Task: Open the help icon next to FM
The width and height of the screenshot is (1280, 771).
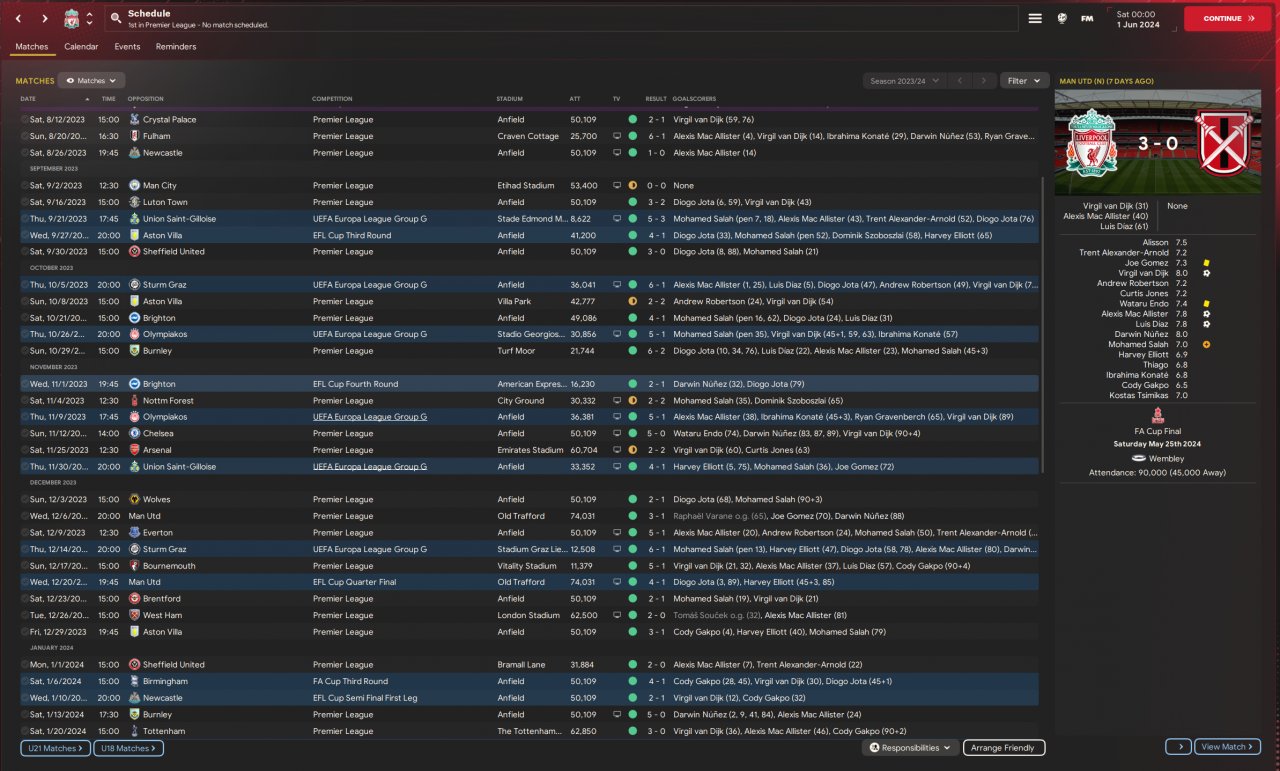Action: click(1062, 18)
